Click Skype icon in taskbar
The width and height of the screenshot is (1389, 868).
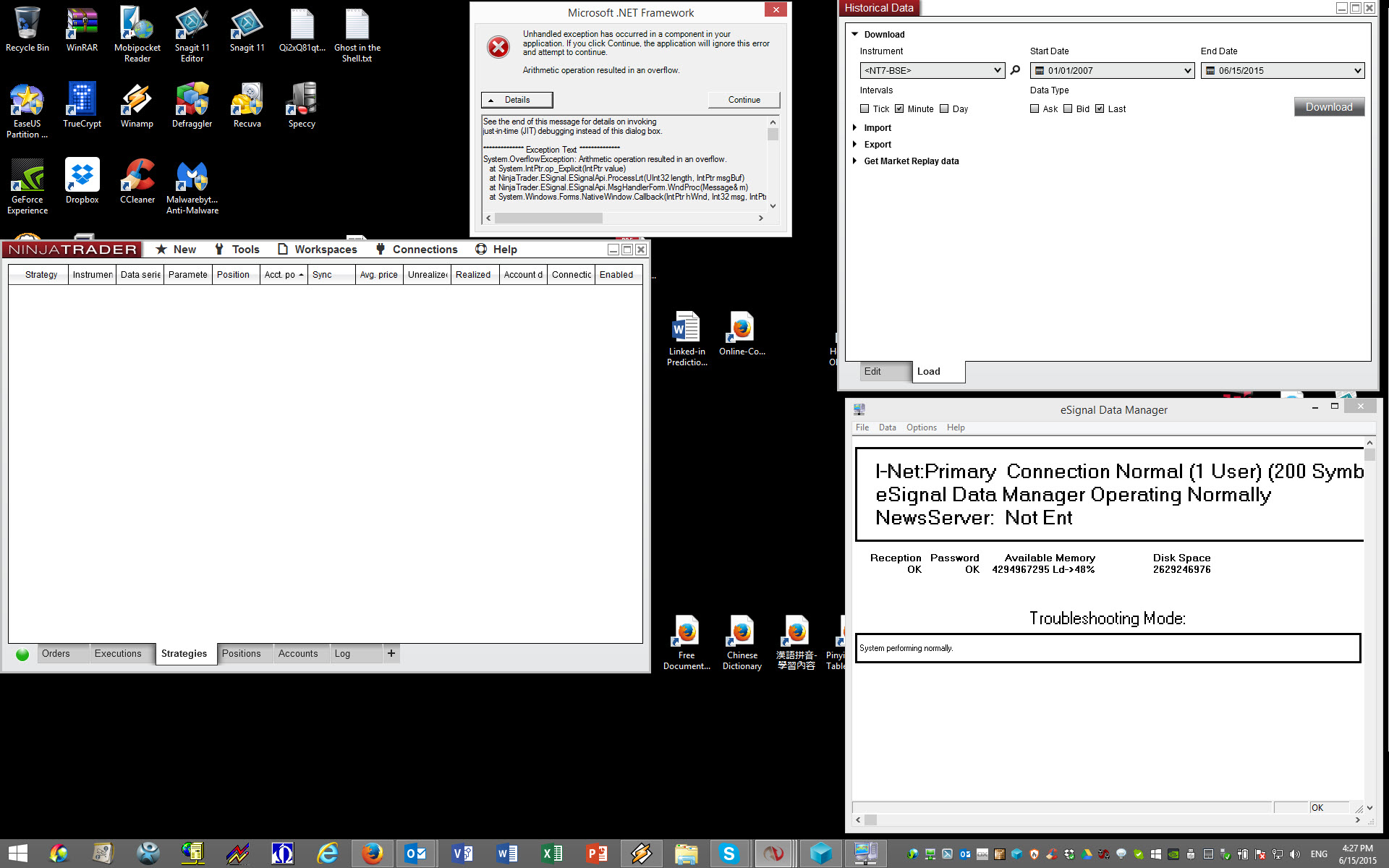click(729, 854)
